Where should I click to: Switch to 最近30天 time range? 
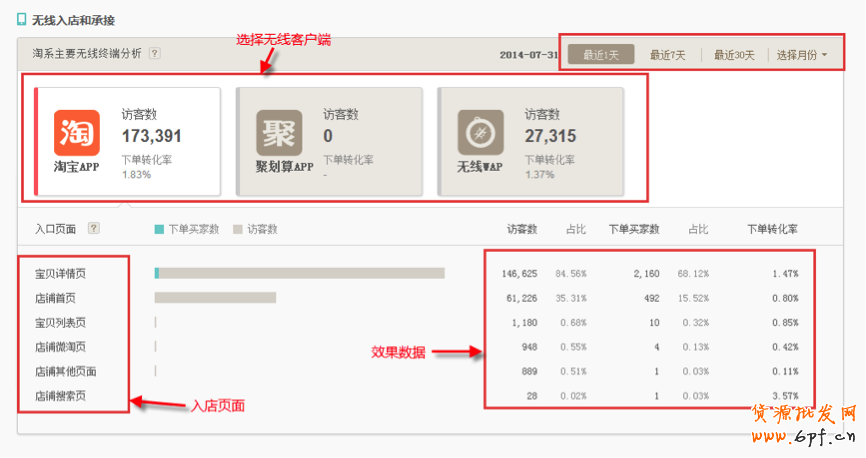point(734,55)
